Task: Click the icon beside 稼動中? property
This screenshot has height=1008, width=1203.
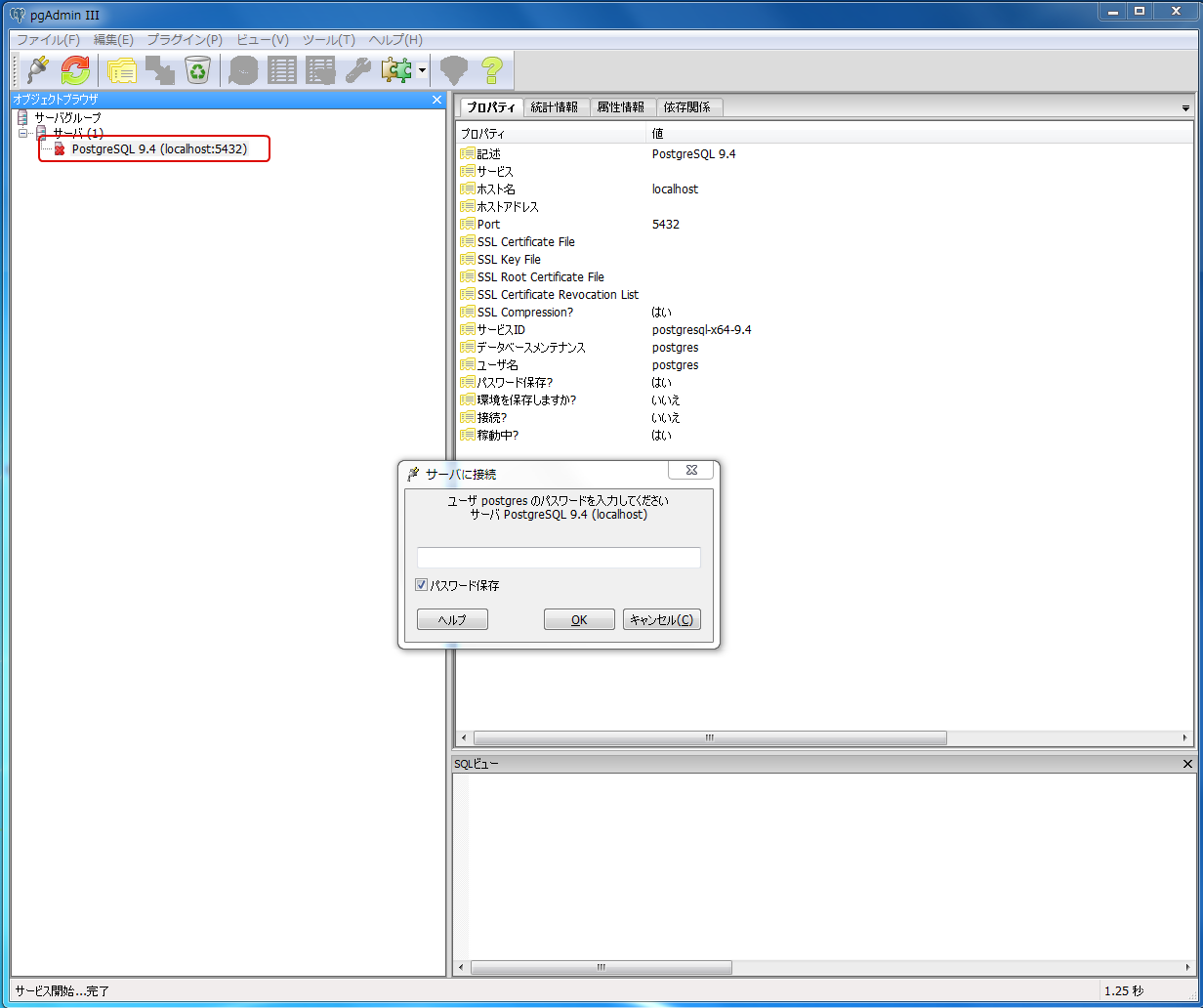Action: [x=468, y=436]
